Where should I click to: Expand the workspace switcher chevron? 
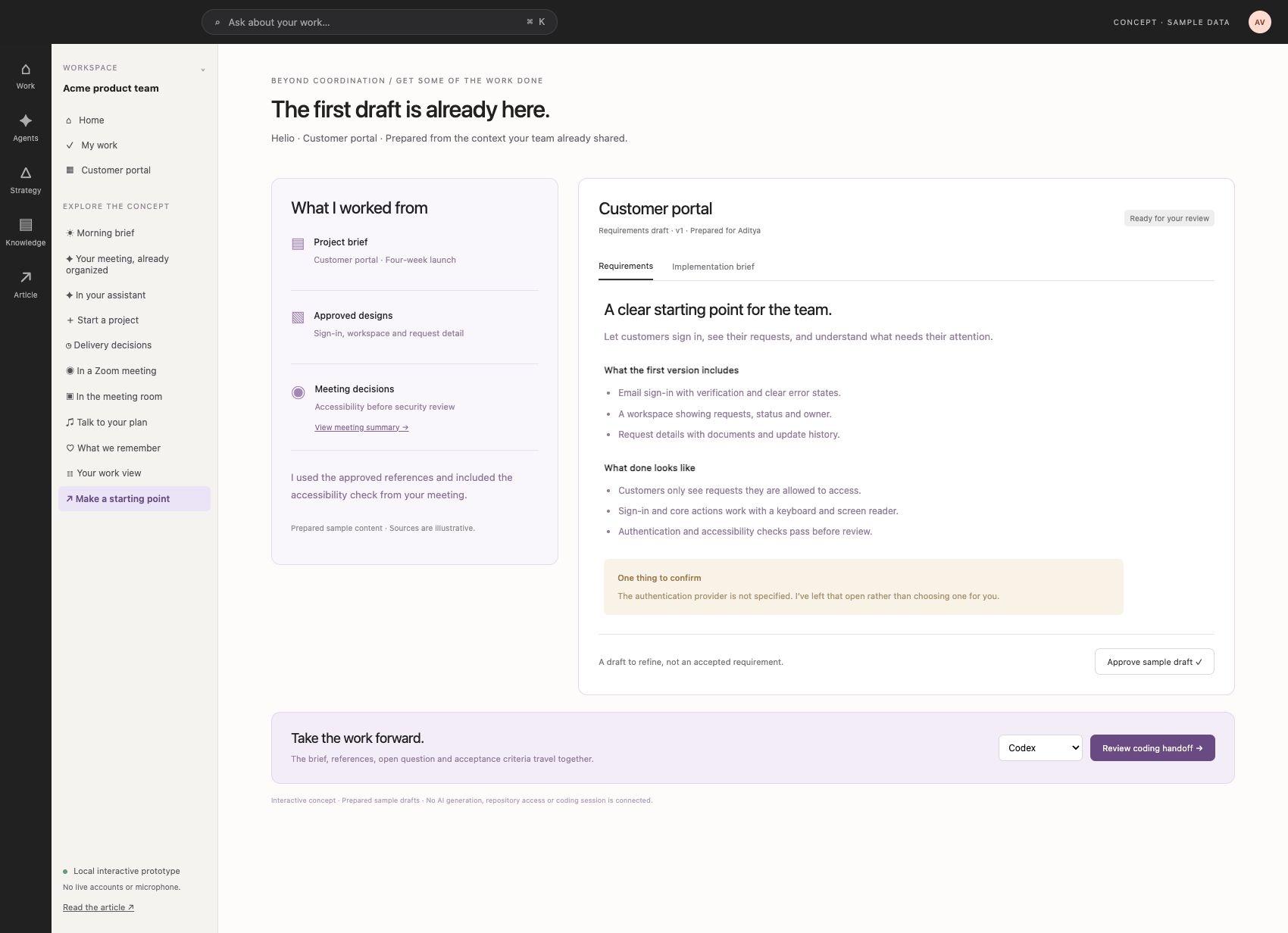[203, 70]
